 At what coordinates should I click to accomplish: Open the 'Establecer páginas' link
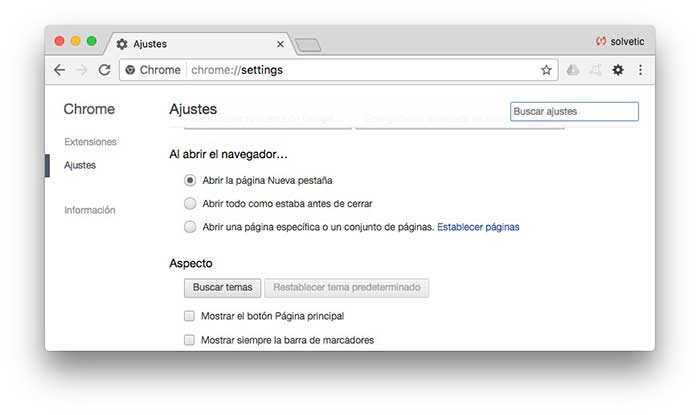point(478,227)
